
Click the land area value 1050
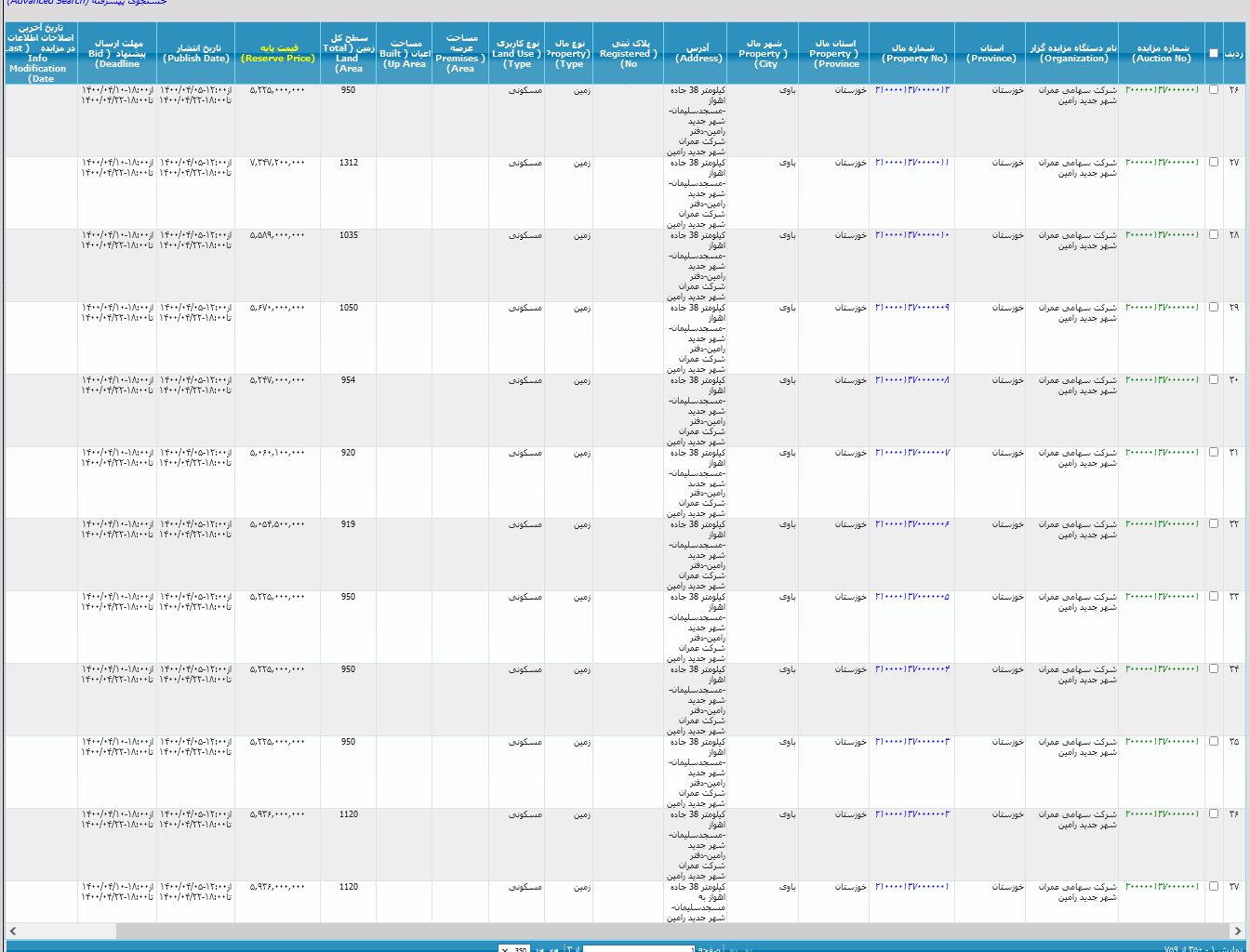pyautogui.click(x=348, y=308)
